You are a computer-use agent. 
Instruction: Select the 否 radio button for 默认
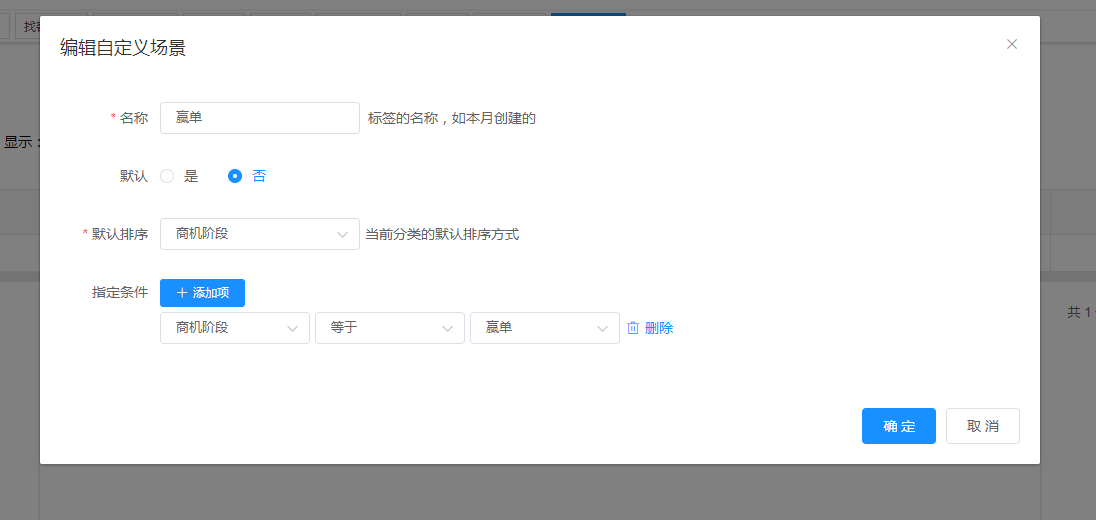pyautogui.click(x=235, y=176)
